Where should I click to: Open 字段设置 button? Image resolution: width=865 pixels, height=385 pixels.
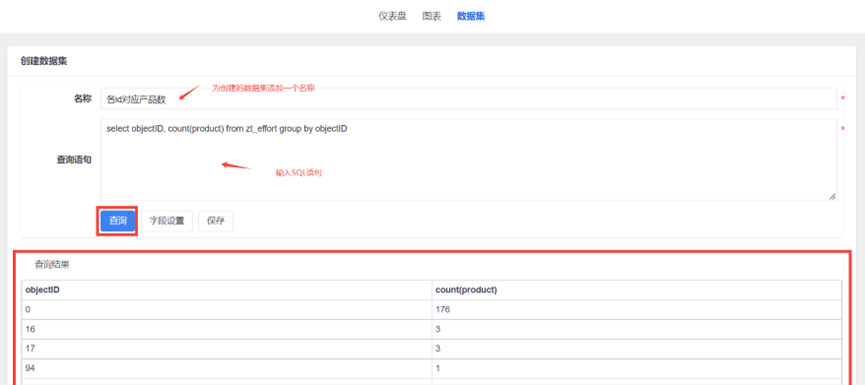(x=167, y=221)
